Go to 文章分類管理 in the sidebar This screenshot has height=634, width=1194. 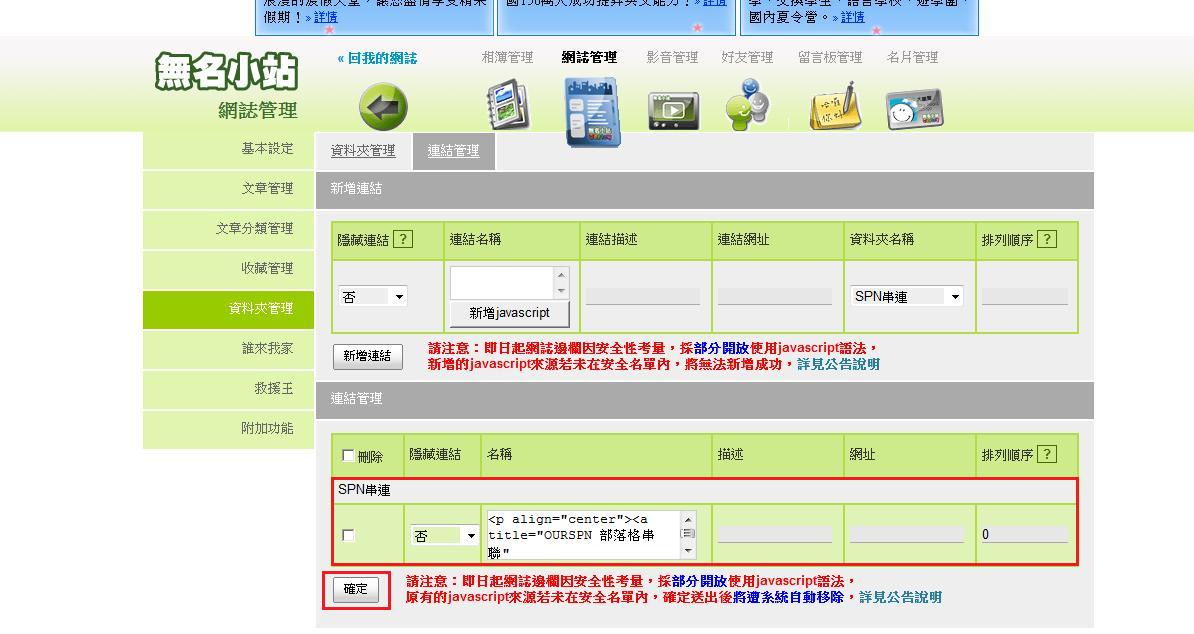[x=228, y=228]
